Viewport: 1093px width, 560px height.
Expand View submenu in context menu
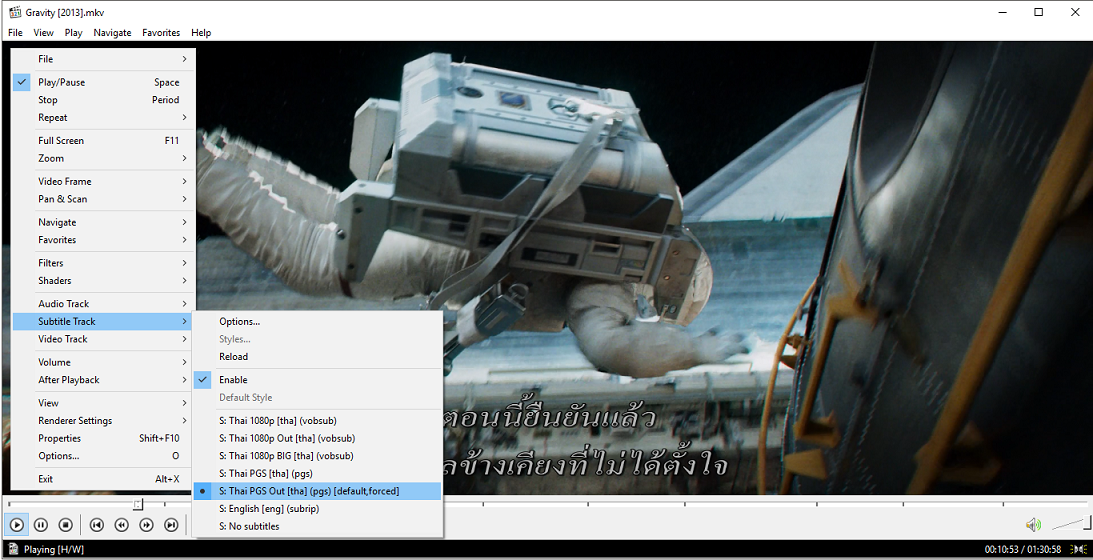click(x=103, y=402)
